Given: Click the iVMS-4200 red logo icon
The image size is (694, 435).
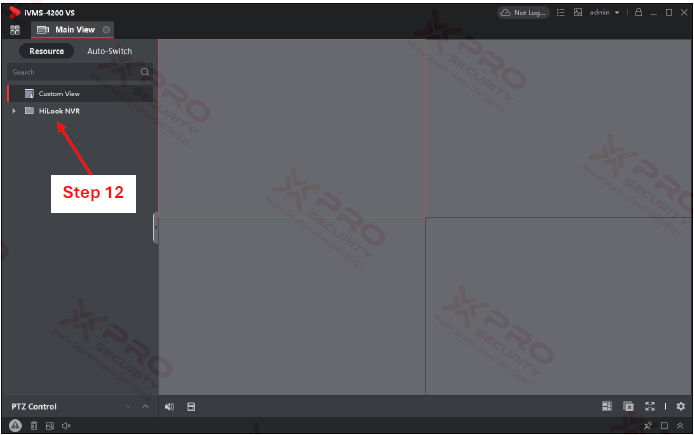Looking at the screenshot, I should point(15,12).
